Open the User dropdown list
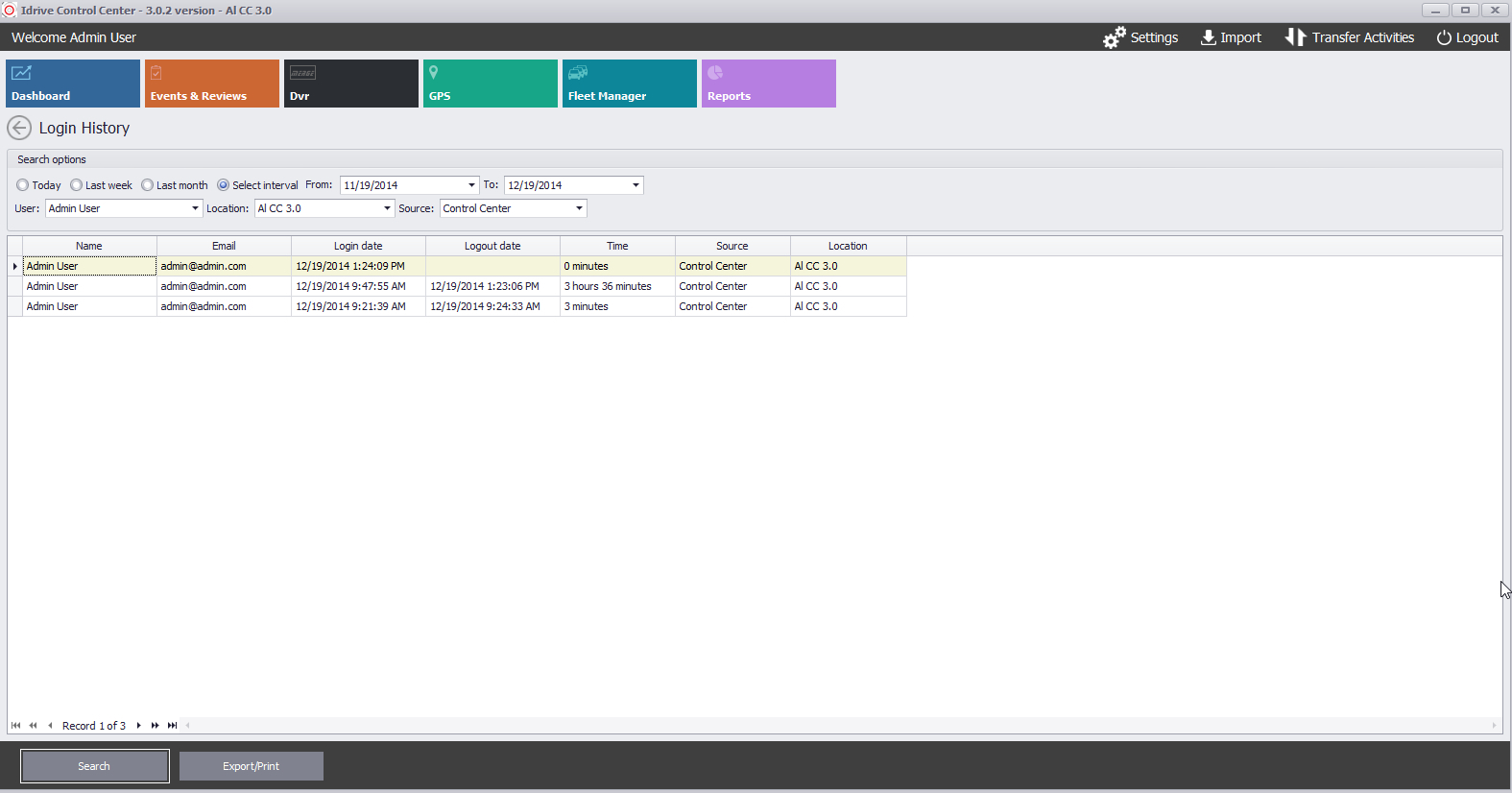This screenshot has width=1512, height=793. point(195,208)
